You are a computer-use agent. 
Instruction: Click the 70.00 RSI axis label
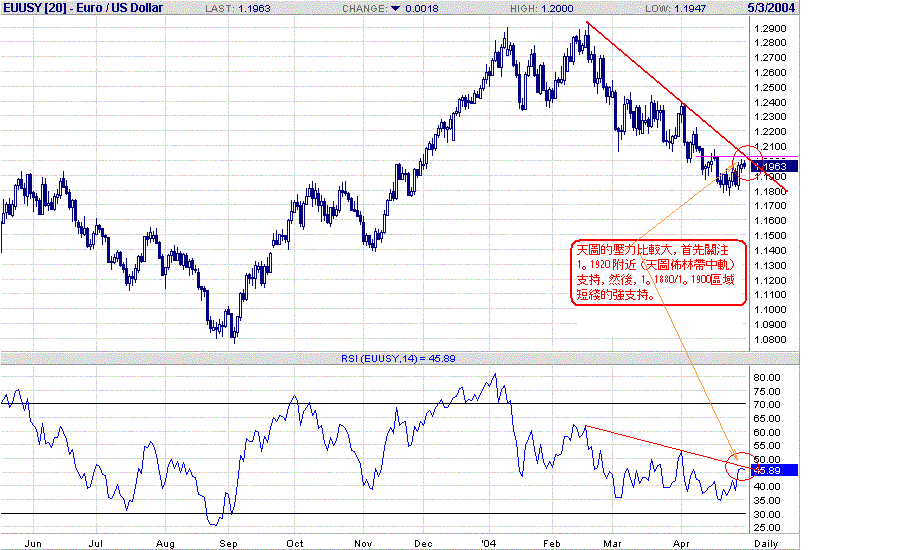click(767, 405)
